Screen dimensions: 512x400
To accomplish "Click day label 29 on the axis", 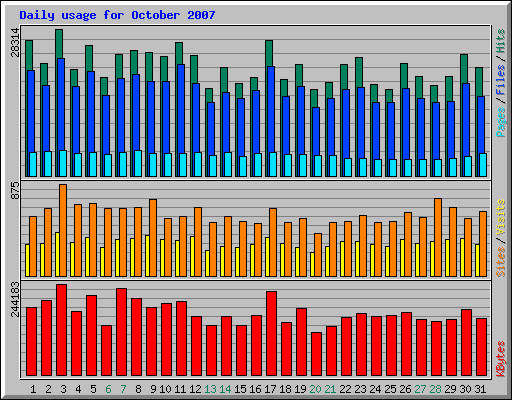I will coord(450,389).
